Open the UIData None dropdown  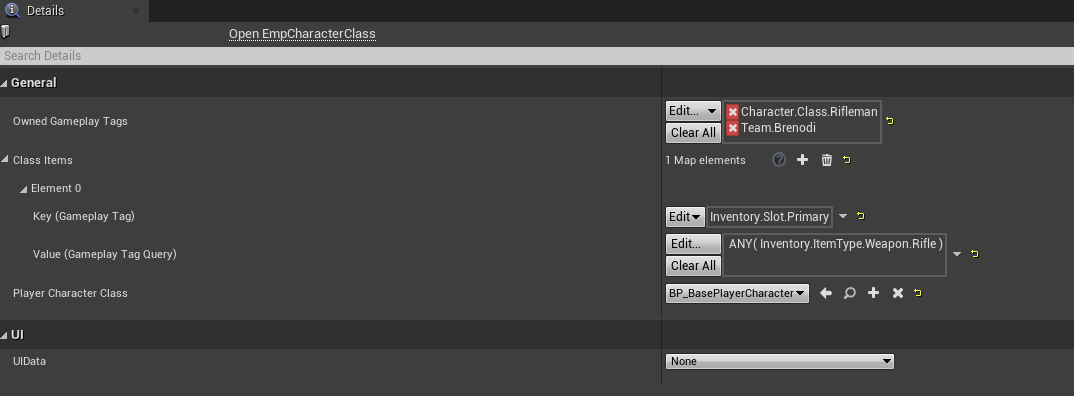tap(779, 361)
